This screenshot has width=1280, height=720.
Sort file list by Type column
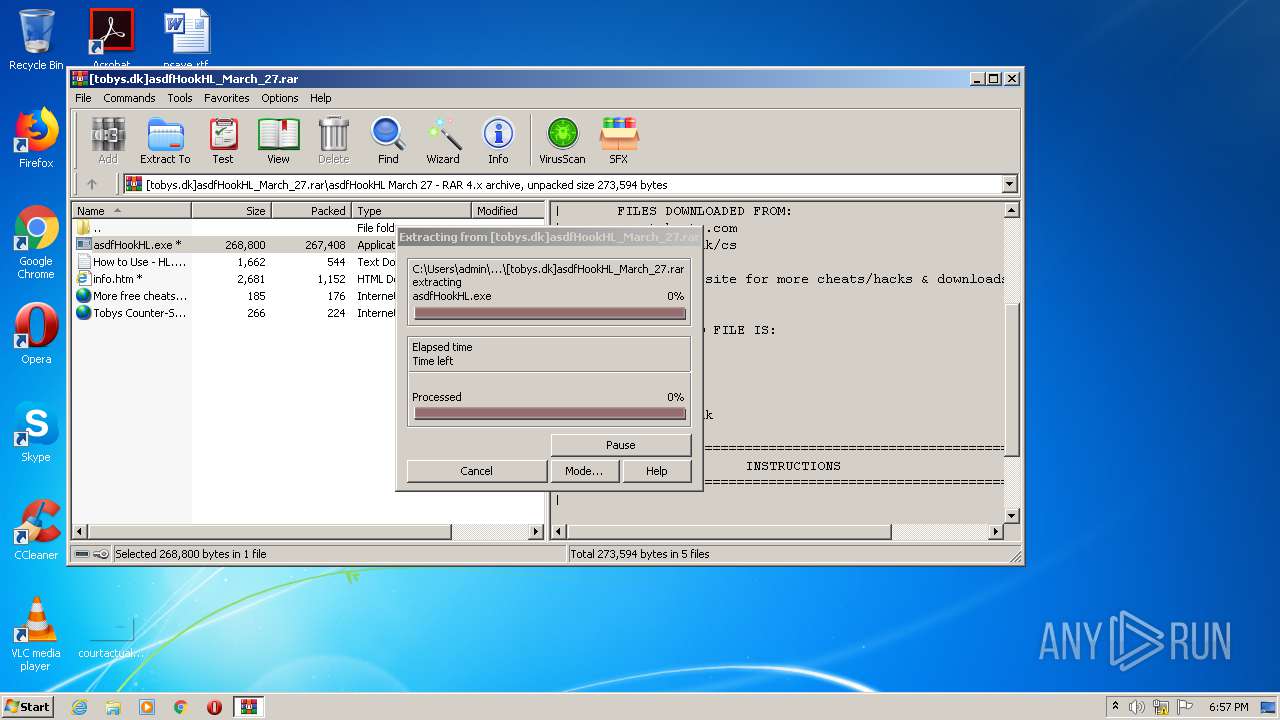pyautogui.click(x=411, y=211)
